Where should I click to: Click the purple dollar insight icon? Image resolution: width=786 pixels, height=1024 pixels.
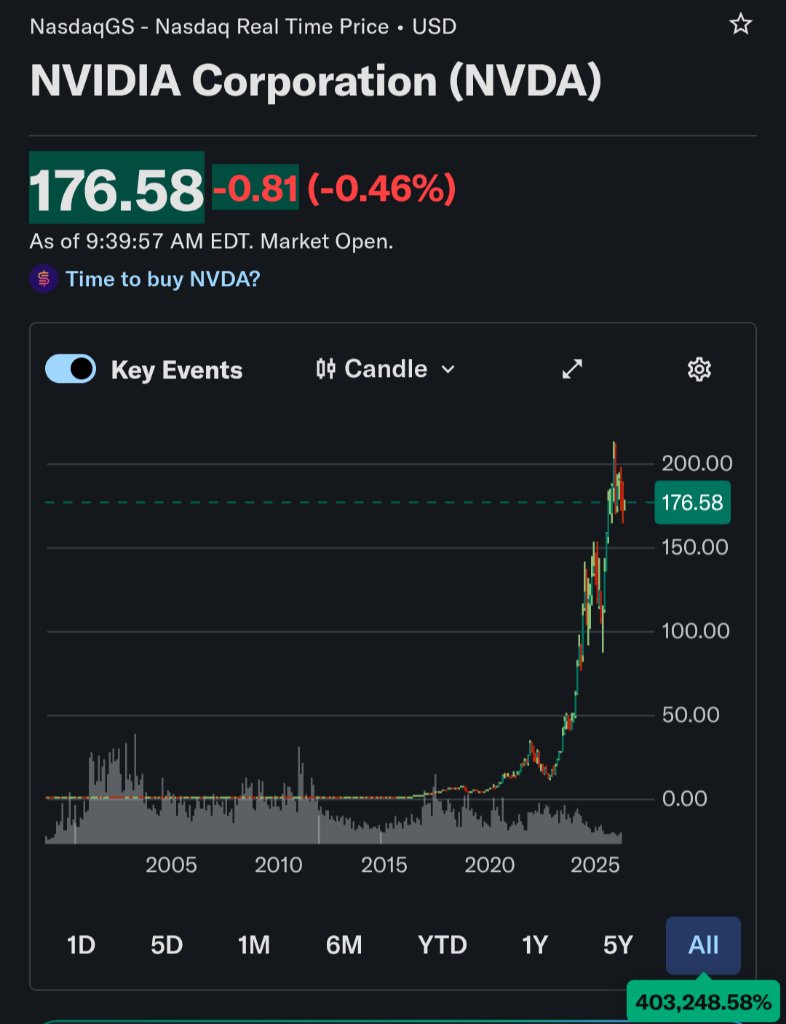coord(43,279)
